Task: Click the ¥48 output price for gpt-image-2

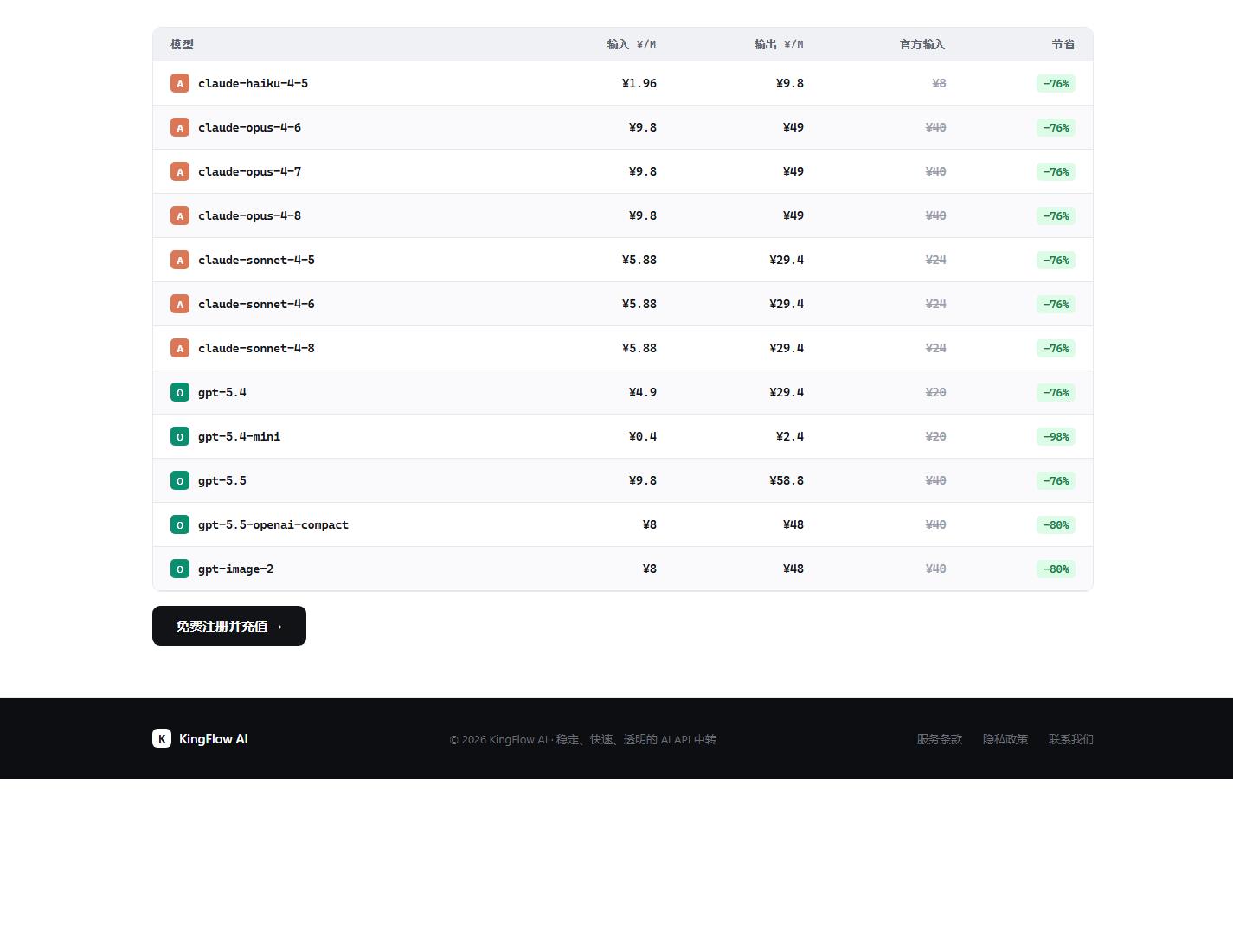Action: point(793,569)
